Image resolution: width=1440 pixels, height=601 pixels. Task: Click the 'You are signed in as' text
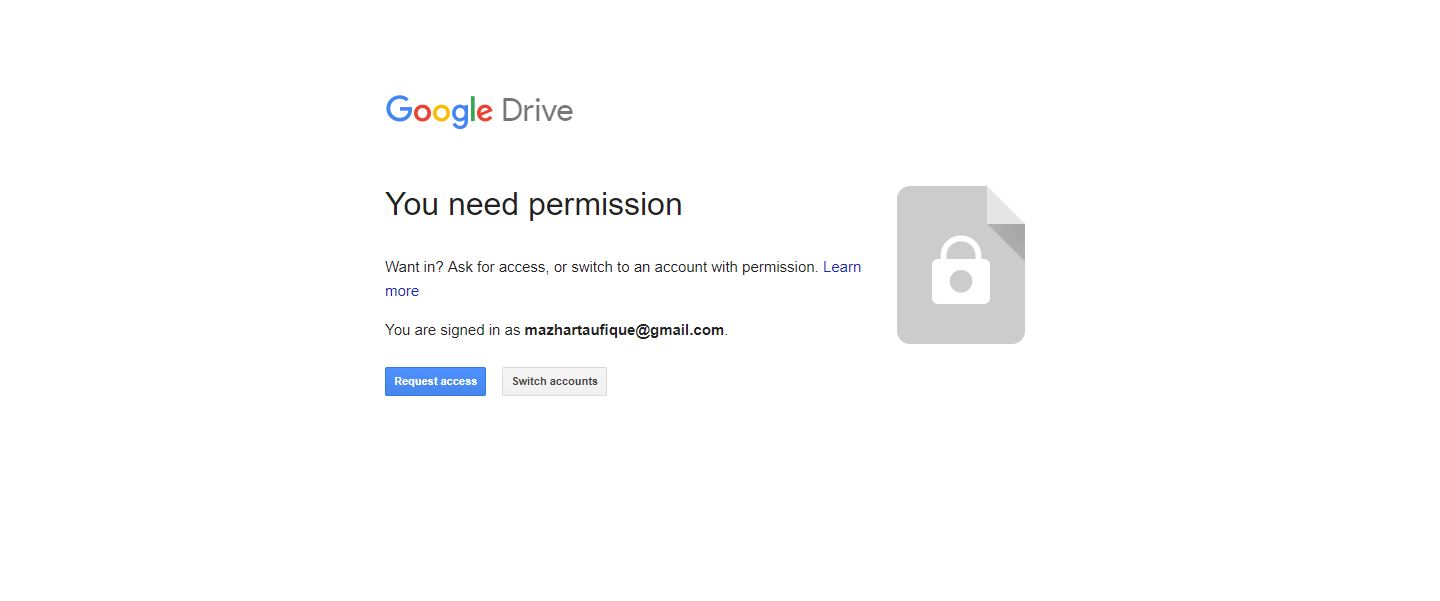point(453,330)
